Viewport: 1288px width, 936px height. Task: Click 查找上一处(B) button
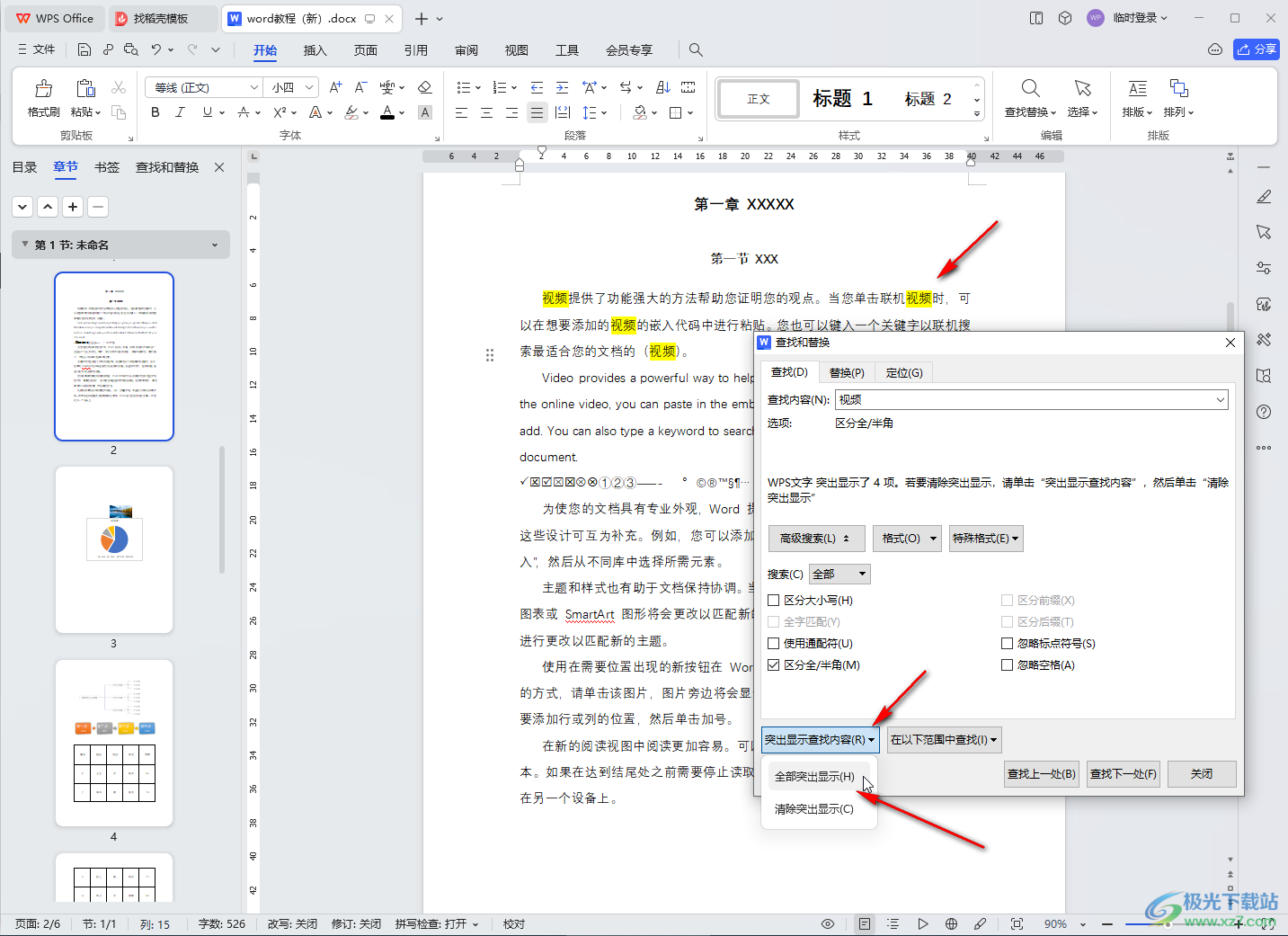click(1042, 774)
